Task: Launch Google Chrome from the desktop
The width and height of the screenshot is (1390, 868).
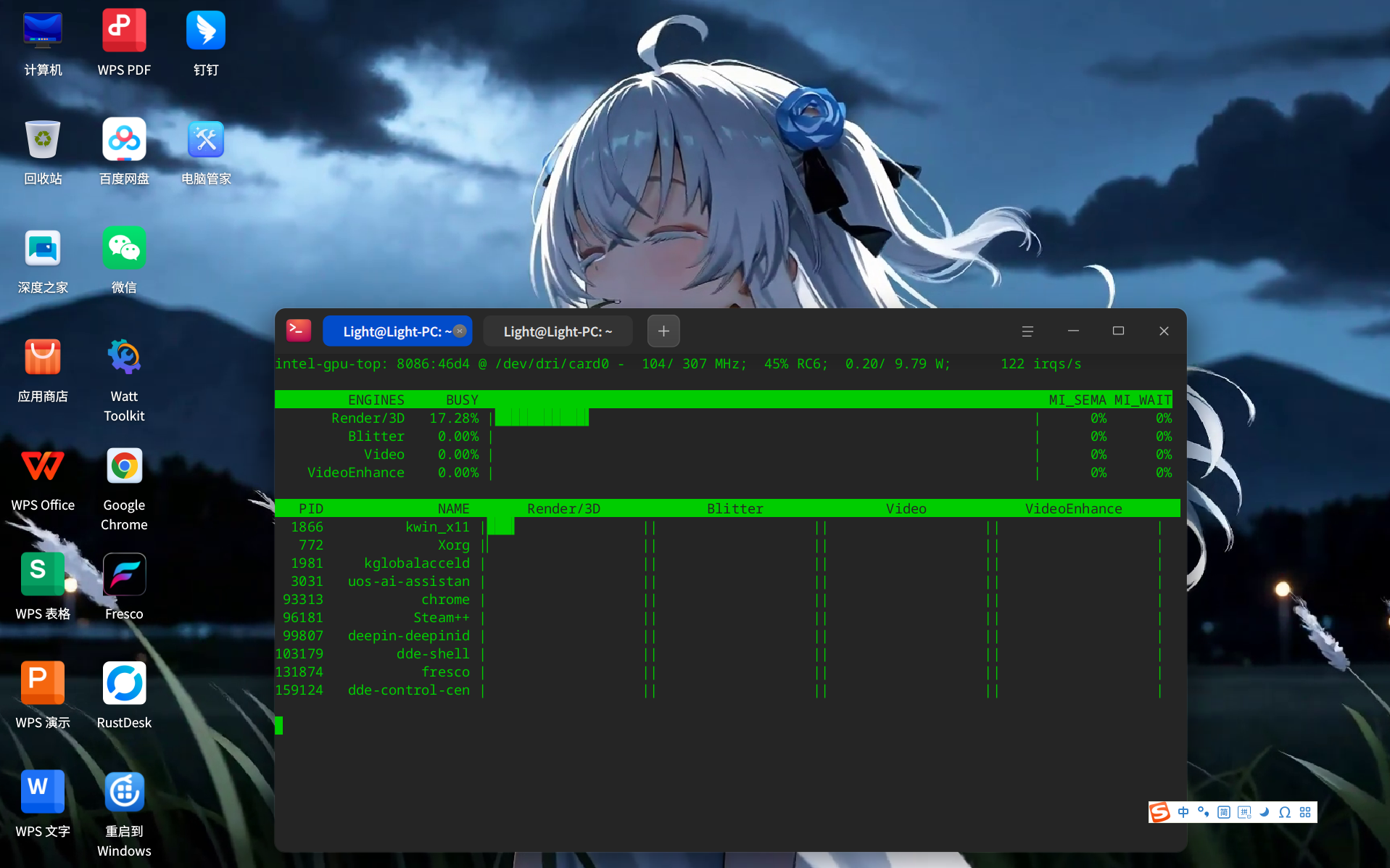Action: tap(124, 488)
